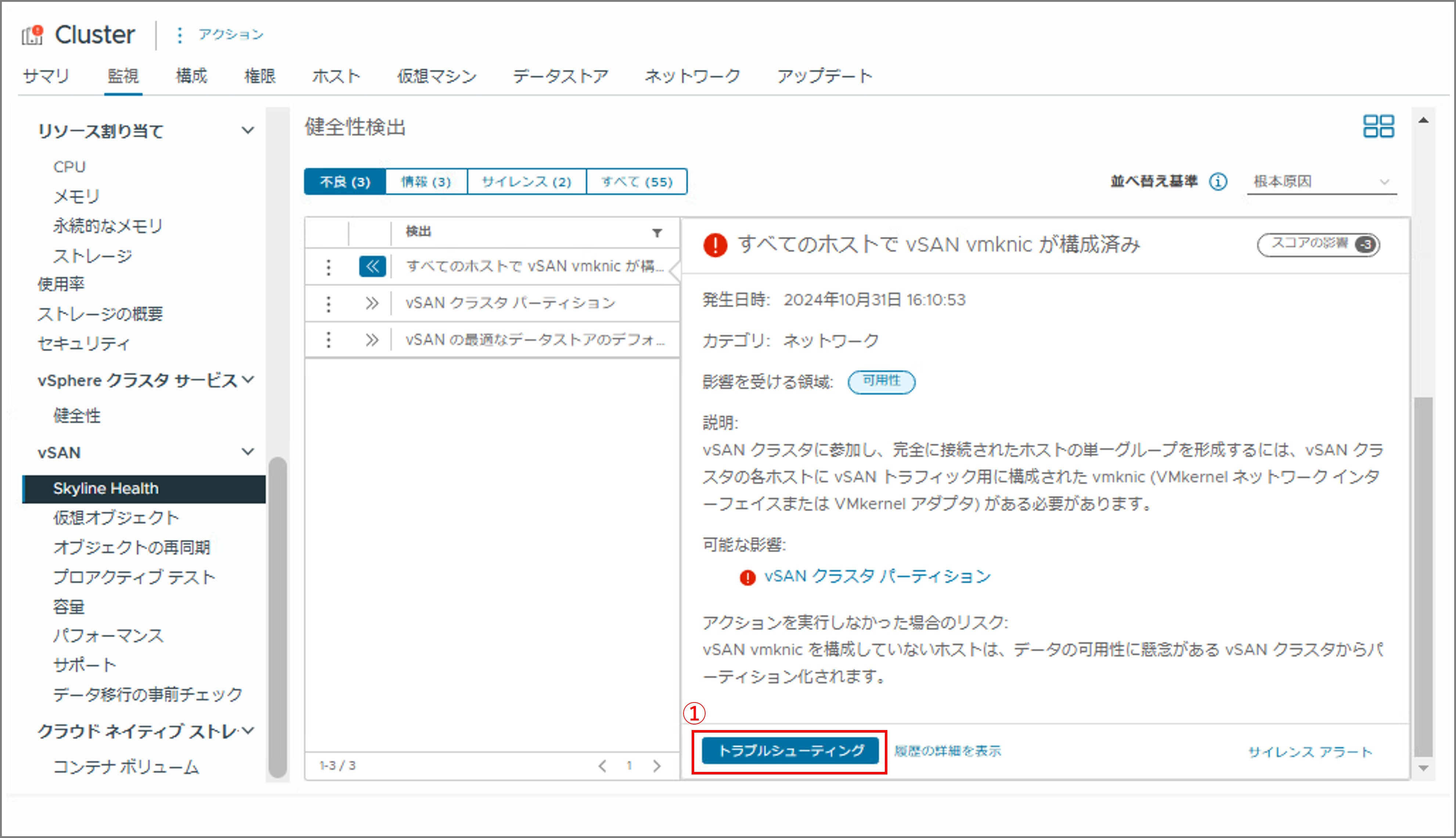Collapse details with the double-left arrow icon
This screenshot has width=1456, height=838.
click(x=372, y=267)
